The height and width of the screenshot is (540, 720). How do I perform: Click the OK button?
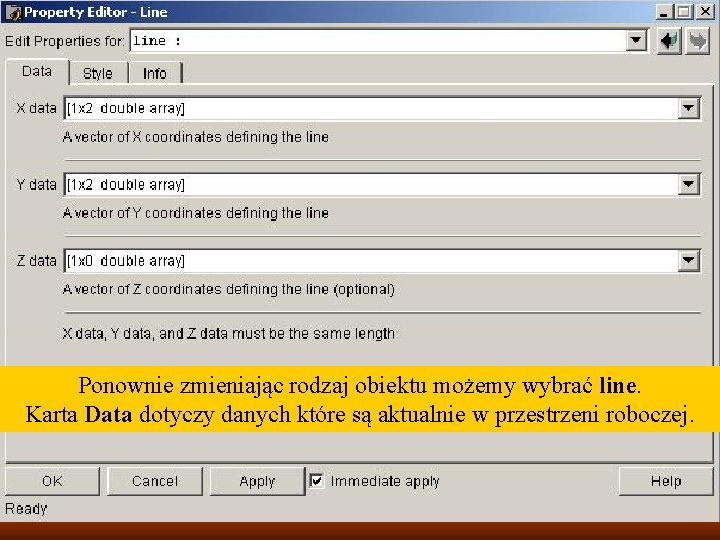pos(52,481)
